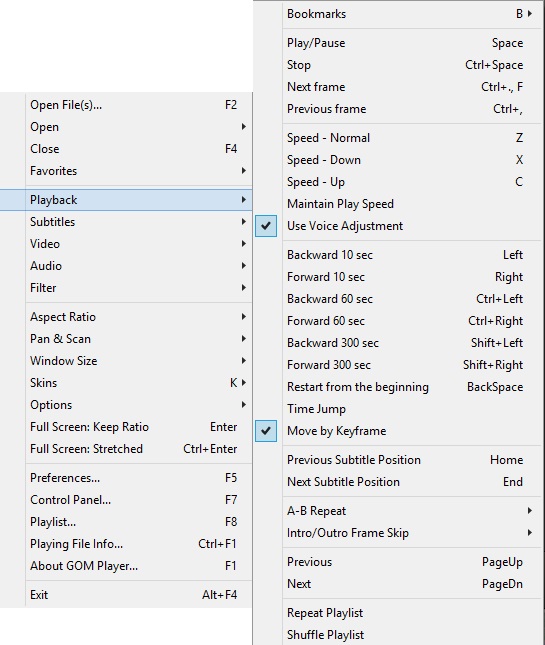Viewport: 545px width, 645px height.
Task: Uncheck Move by Keyframe option
Action: pos(397,431)
